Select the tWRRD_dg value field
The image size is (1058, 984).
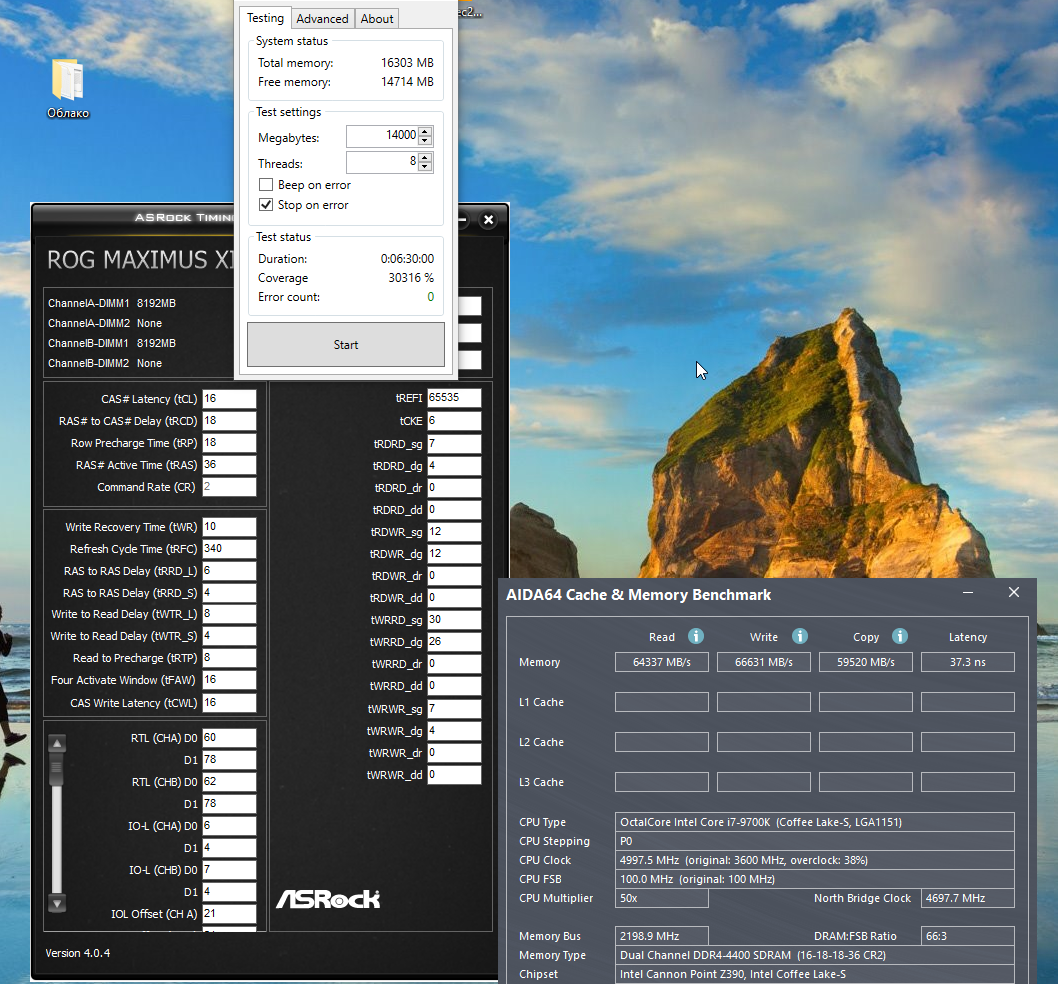(x=454, y=642)
